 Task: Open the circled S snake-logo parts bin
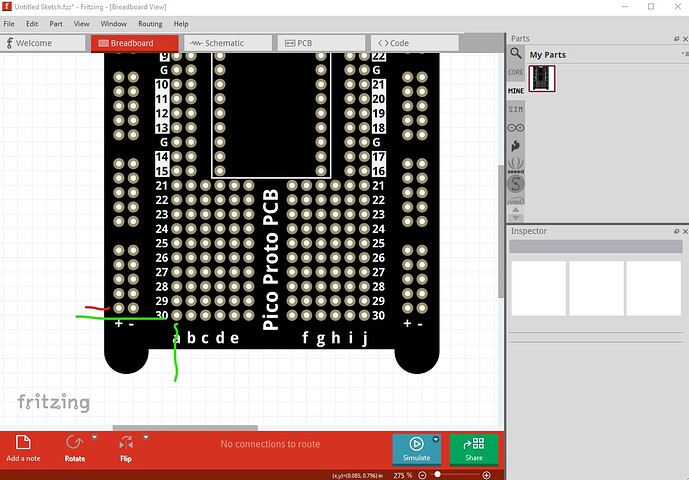pos(516,184)
